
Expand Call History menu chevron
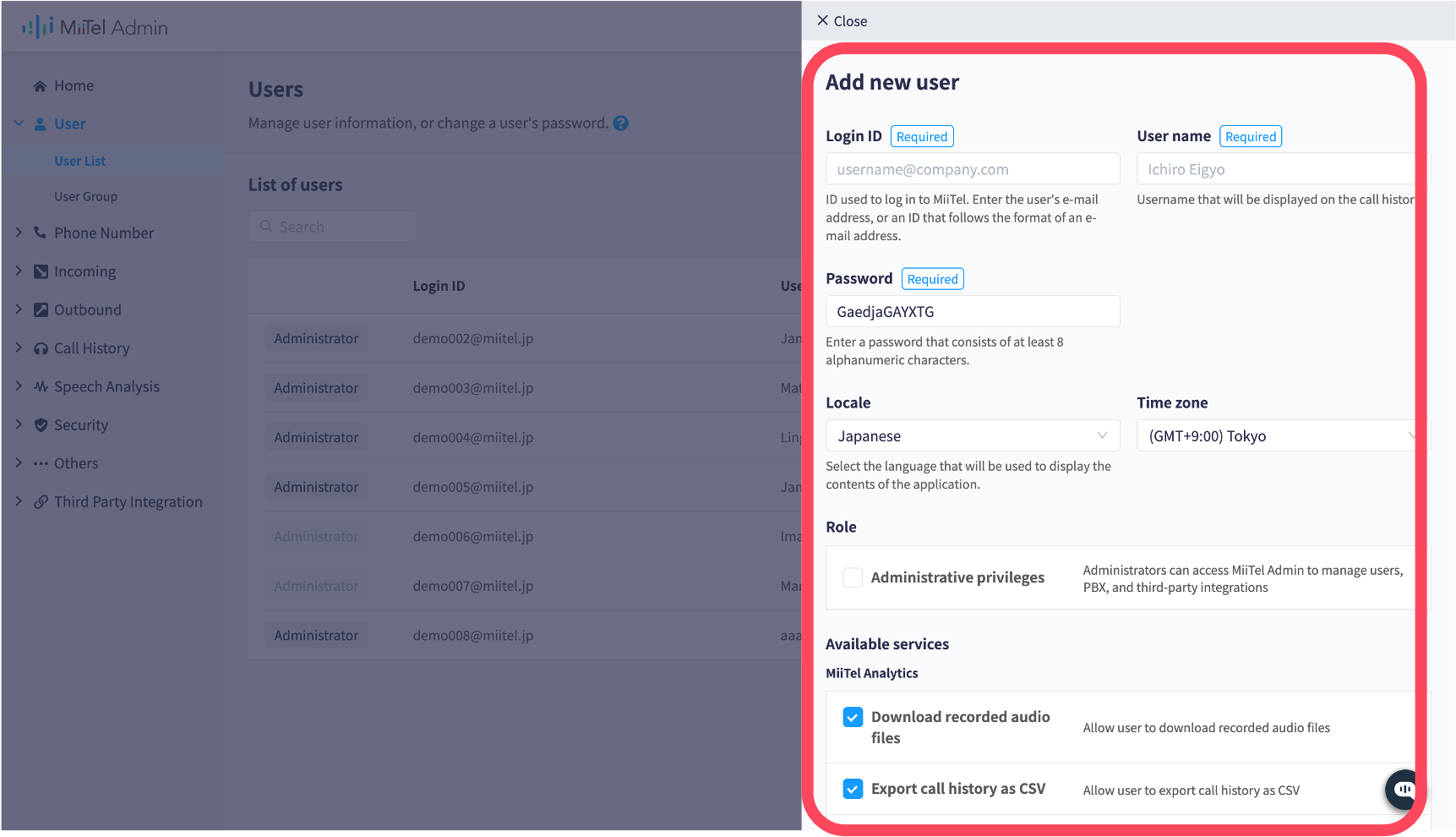click(19, 347)
